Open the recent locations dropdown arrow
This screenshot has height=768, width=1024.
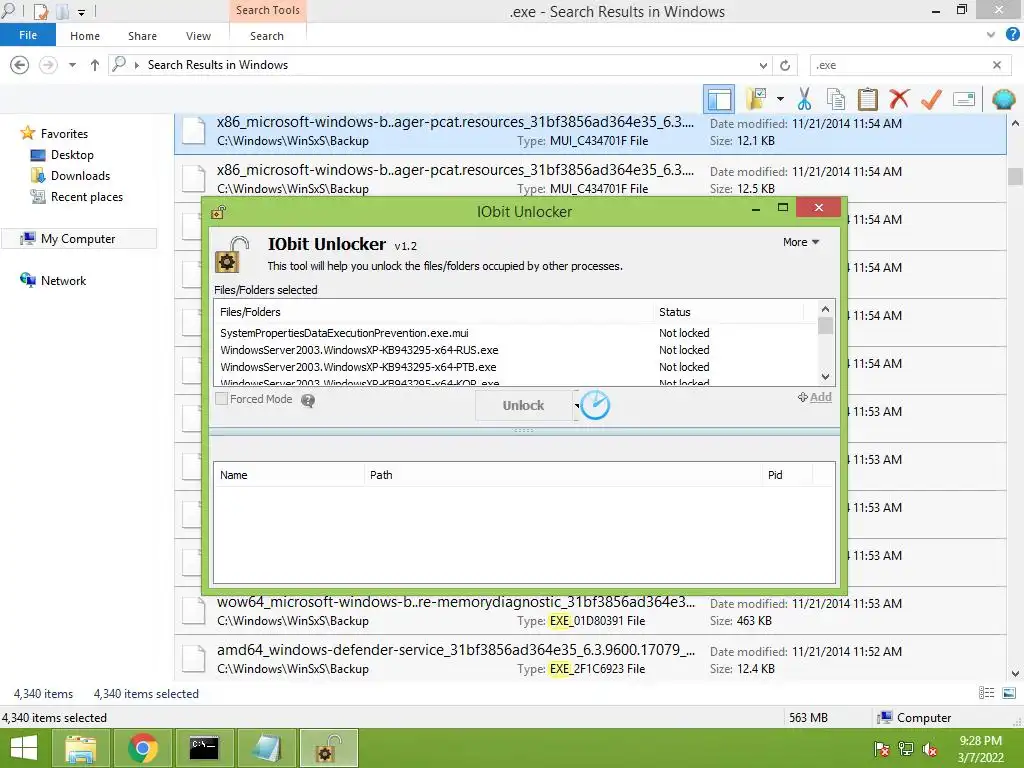[x=72, y=65]
